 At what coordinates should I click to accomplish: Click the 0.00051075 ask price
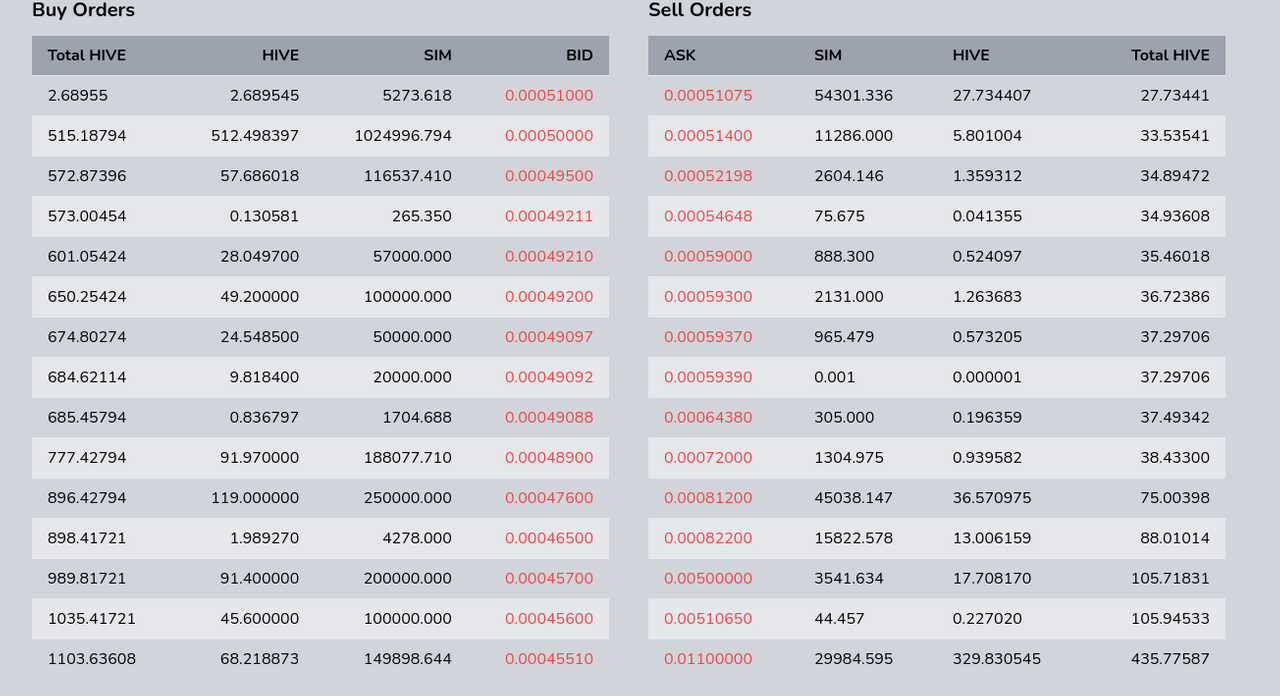click(x=708, y=96)
